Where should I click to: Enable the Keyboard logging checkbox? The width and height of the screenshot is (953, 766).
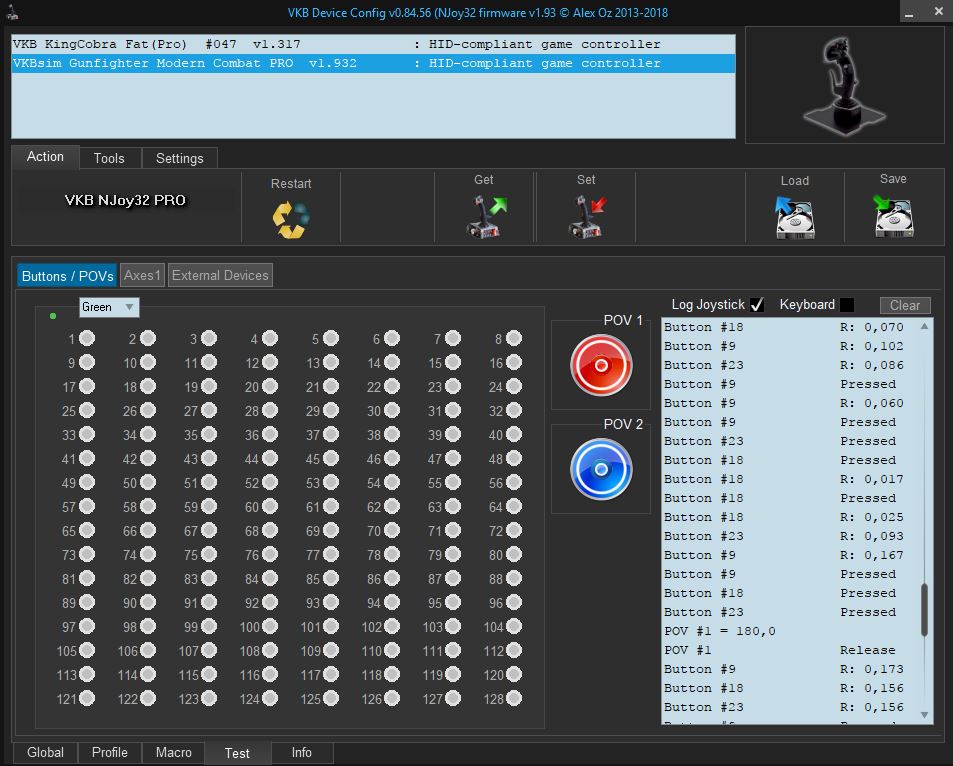click(847, 305)
